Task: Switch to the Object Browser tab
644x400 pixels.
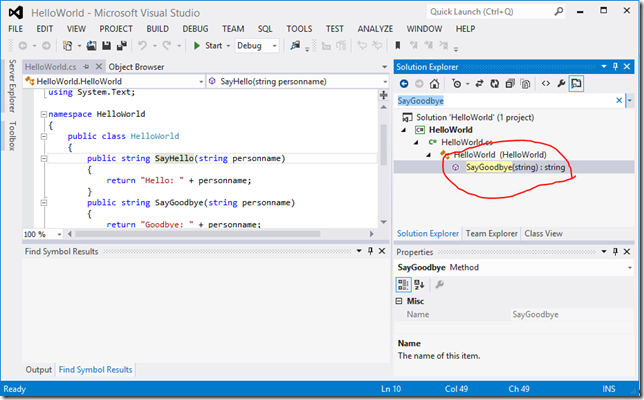Action: 136,67
